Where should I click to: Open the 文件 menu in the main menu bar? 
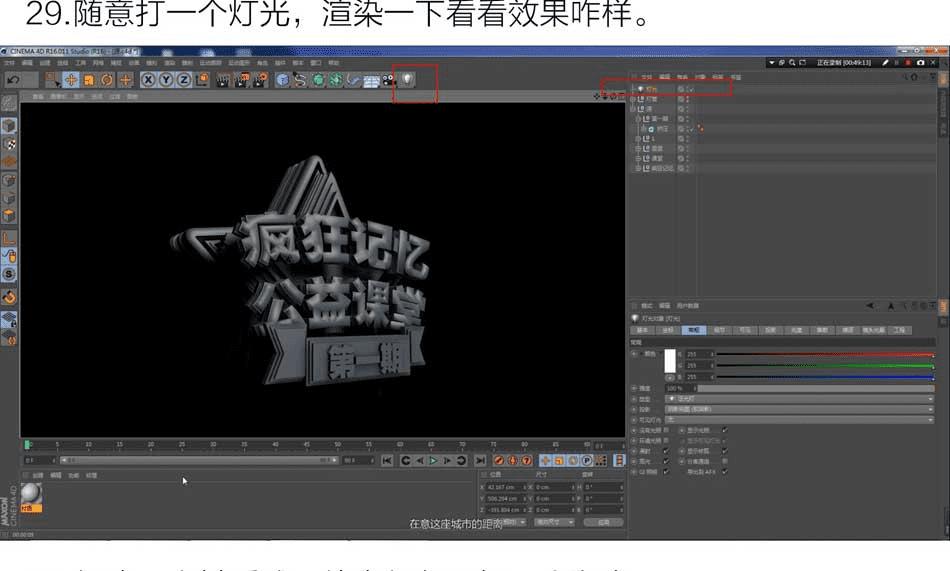[x=10, y=63]
